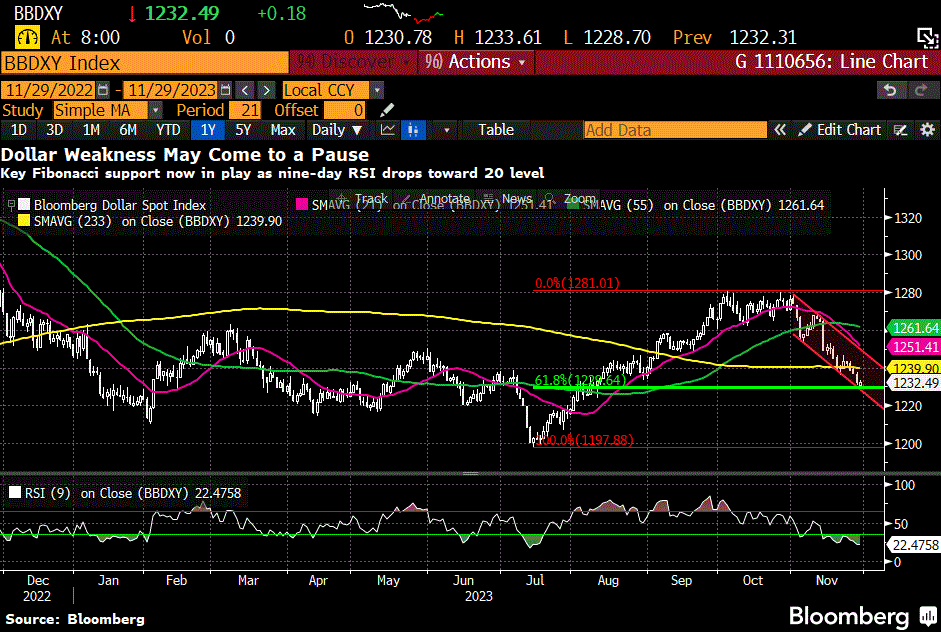Open chart settings gear icon
Image resolution: width=941 pixels, height=632 pixels.
[927, 130]
